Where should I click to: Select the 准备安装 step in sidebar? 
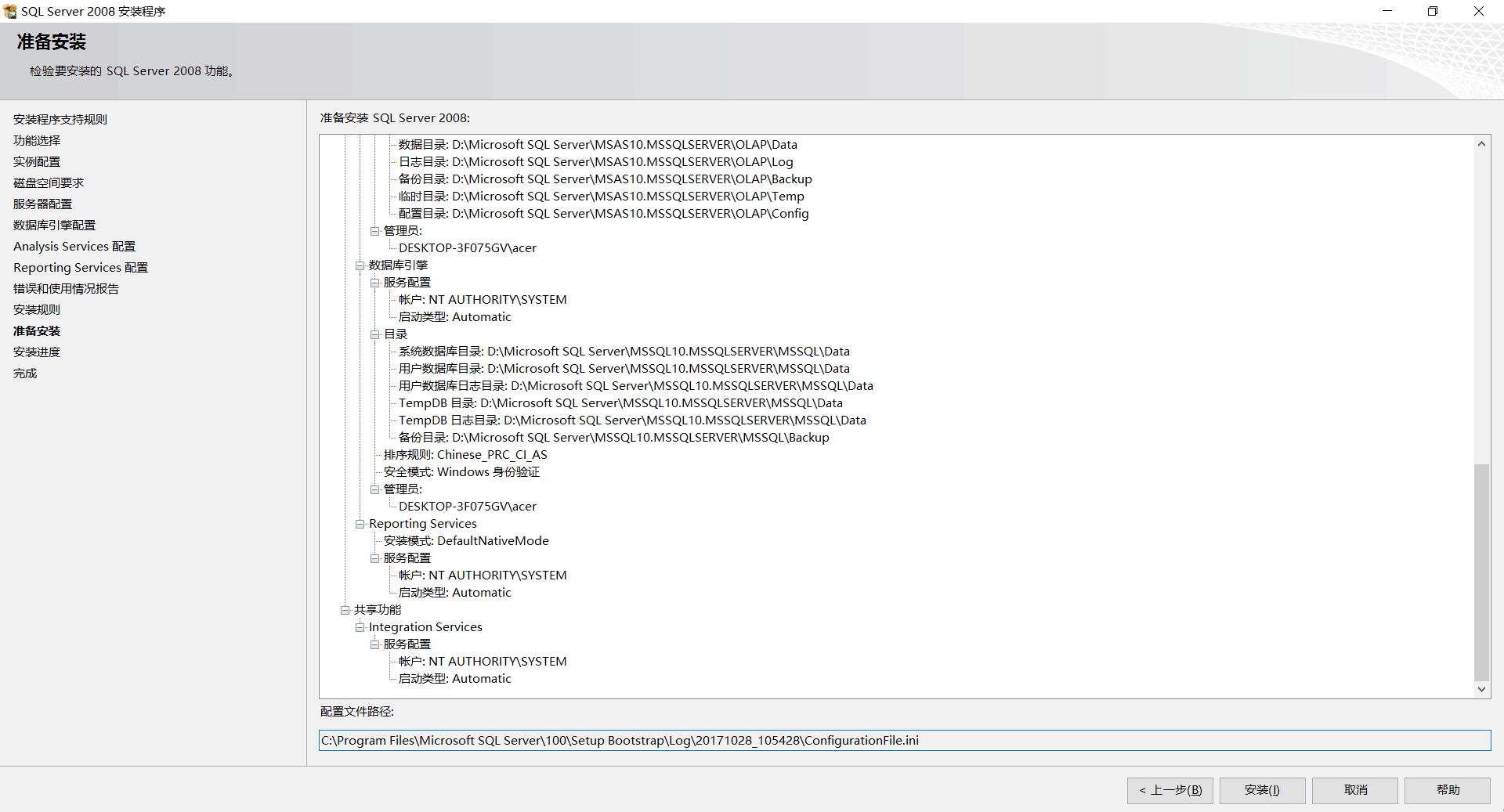coord(37,330)
